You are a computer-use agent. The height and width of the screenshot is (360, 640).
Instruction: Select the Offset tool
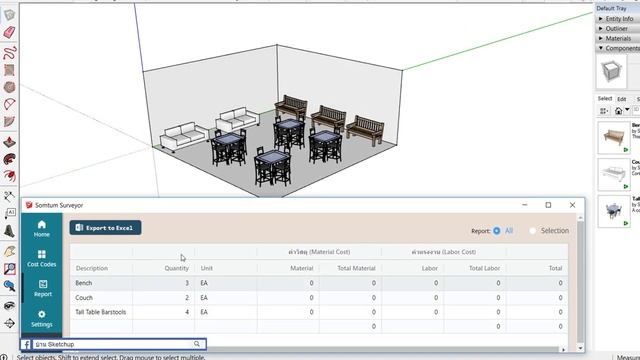tap(9, 176)
